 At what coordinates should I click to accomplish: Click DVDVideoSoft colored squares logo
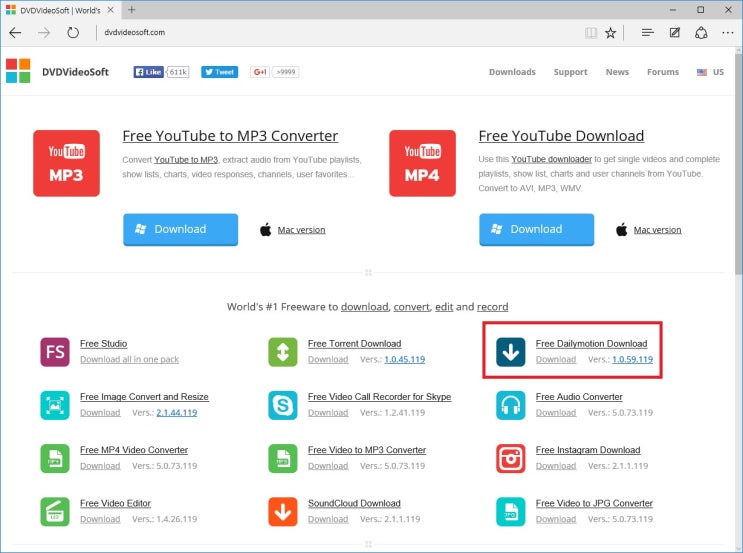pos(18,71)
